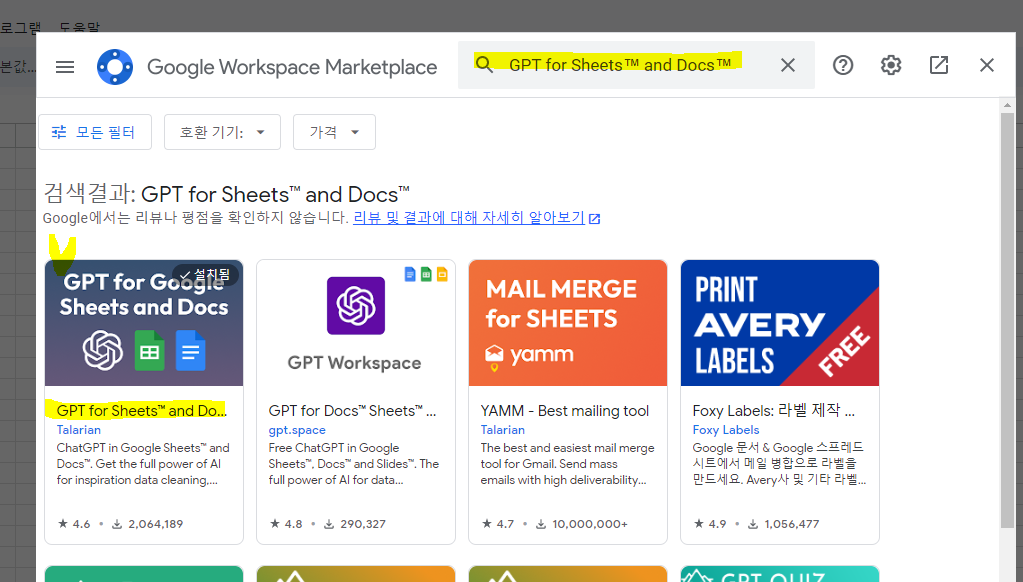
Task: Expand the 호환 기기 dropdown
Action: (222, 132)
